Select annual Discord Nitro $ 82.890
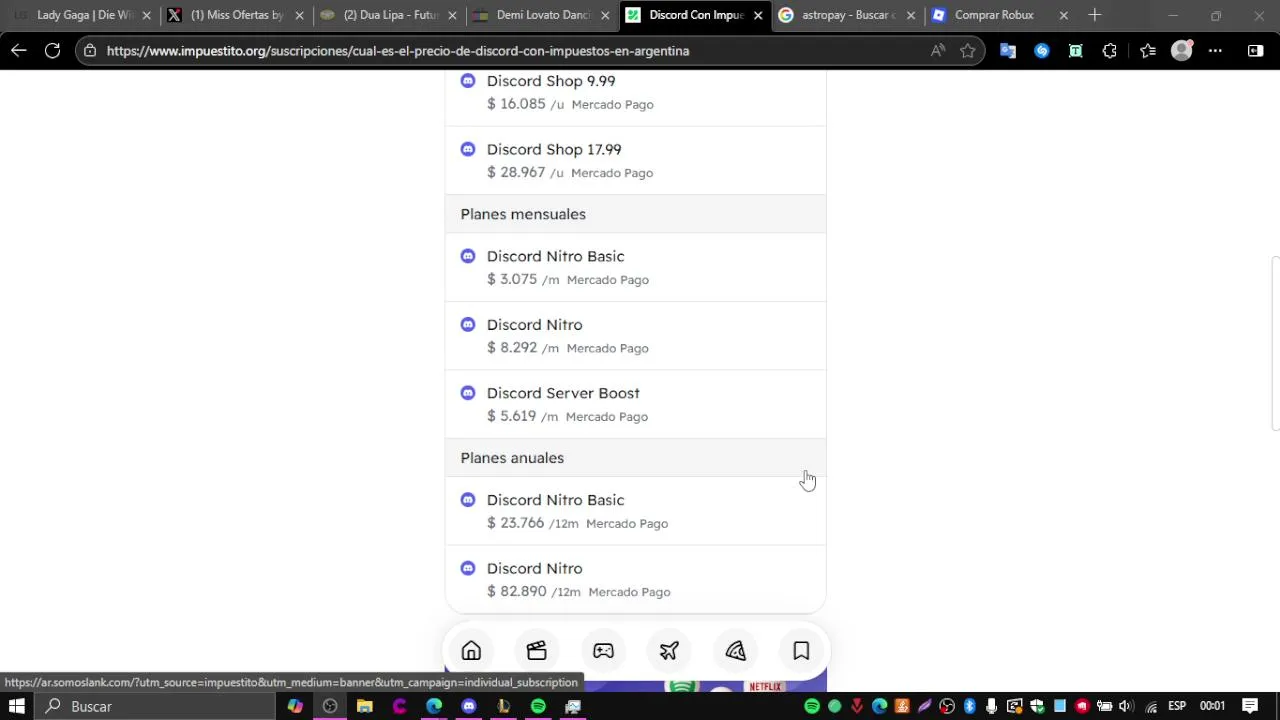1280x720 pixels. [x=635, y=579]
